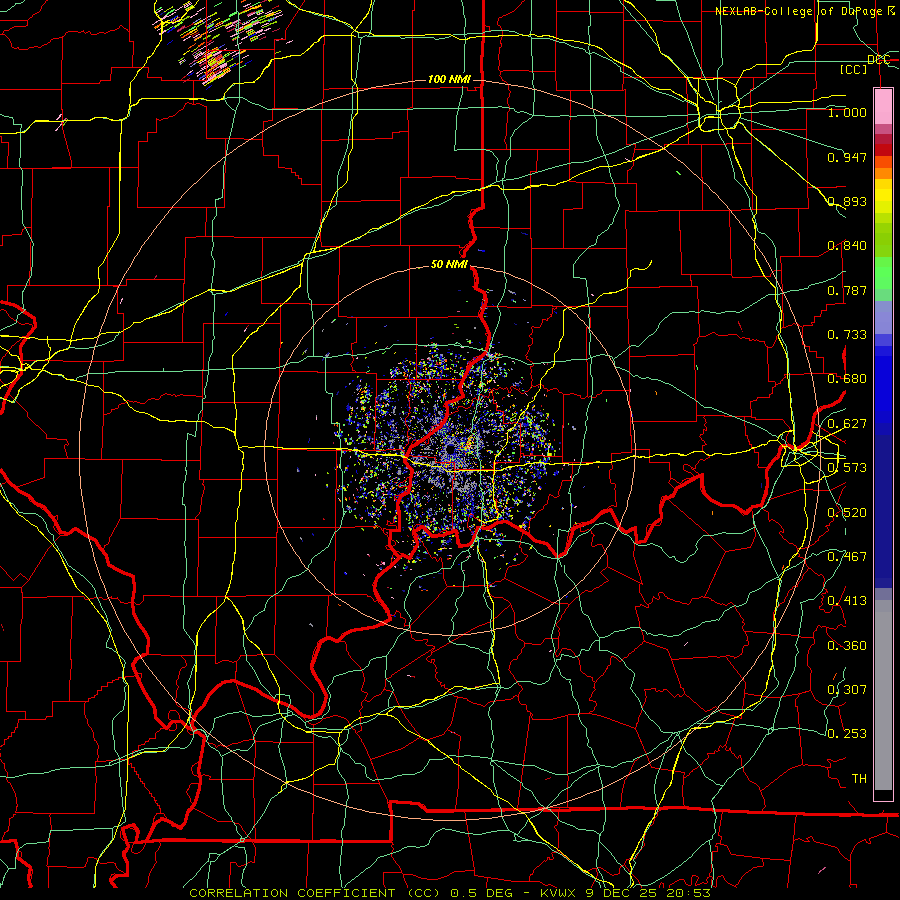Click the 0.413 legend value
The image size is (900, 900).
[847, 601]
